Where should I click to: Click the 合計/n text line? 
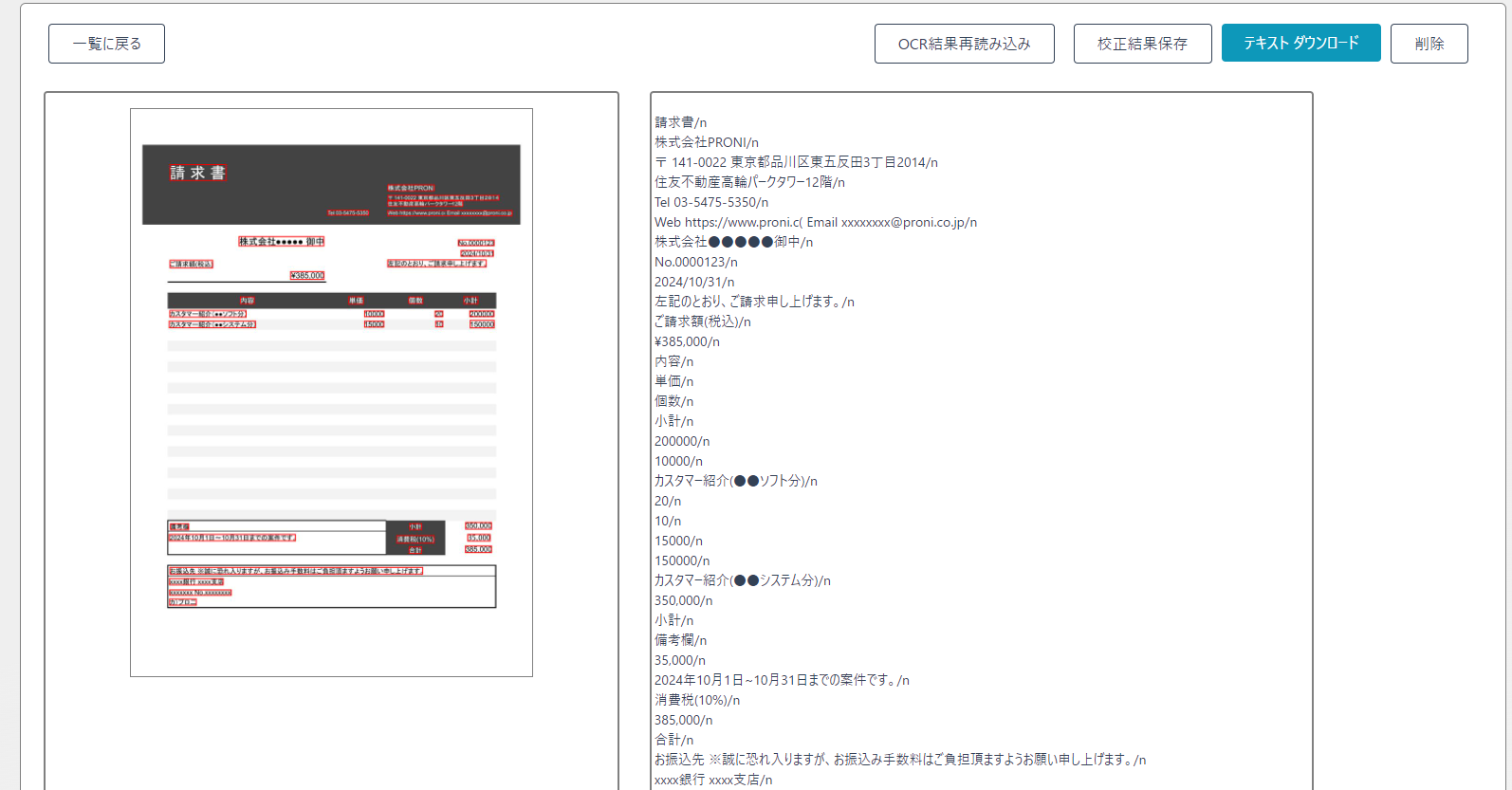pos(673,740)
